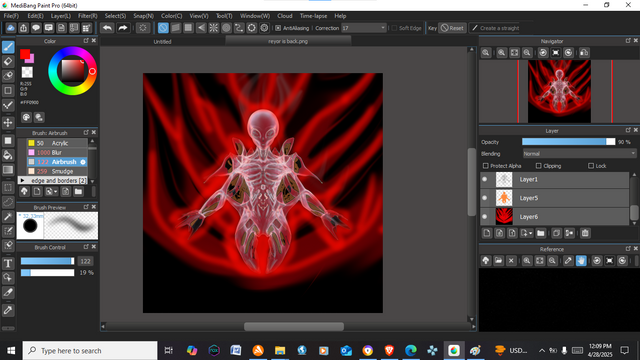Zoom in using Navigator panel icon
This screenshot has width=640, height=360.
coord(502,53)
